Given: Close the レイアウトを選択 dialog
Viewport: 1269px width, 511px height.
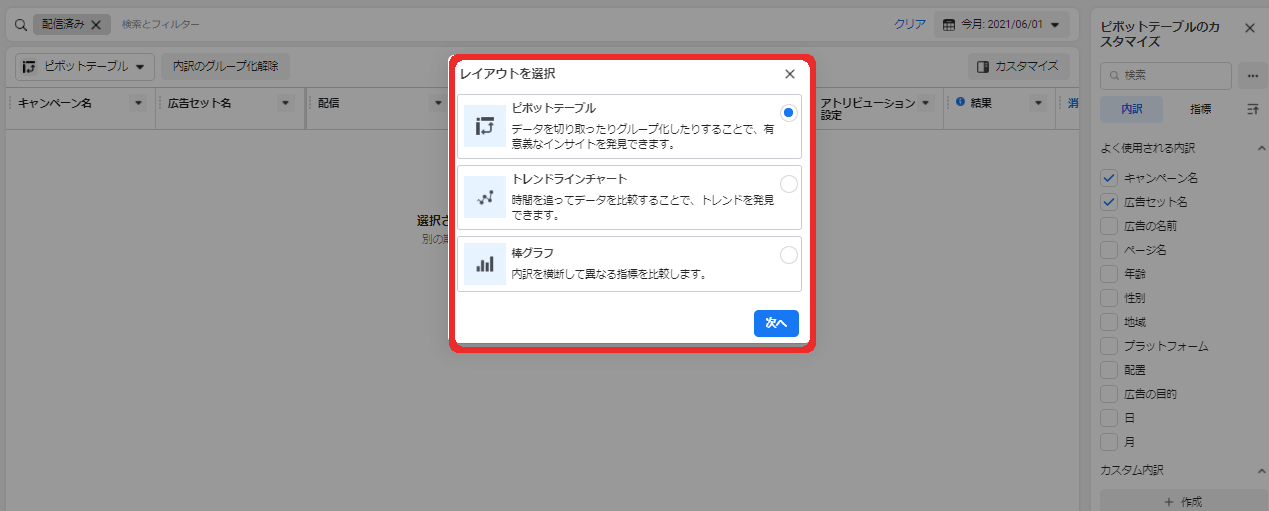Looking at the screenshot, I should pyautogui.click(x=790, y=74).
